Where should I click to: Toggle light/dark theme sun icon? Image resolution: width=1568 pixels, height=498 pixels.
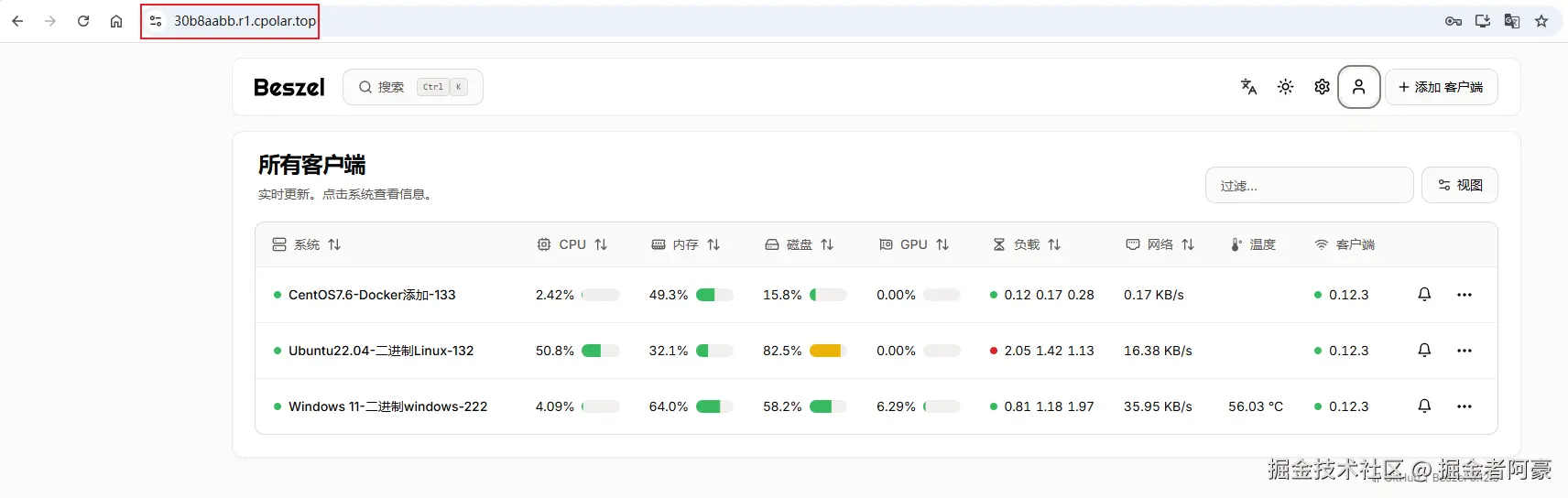point(1285,87)
